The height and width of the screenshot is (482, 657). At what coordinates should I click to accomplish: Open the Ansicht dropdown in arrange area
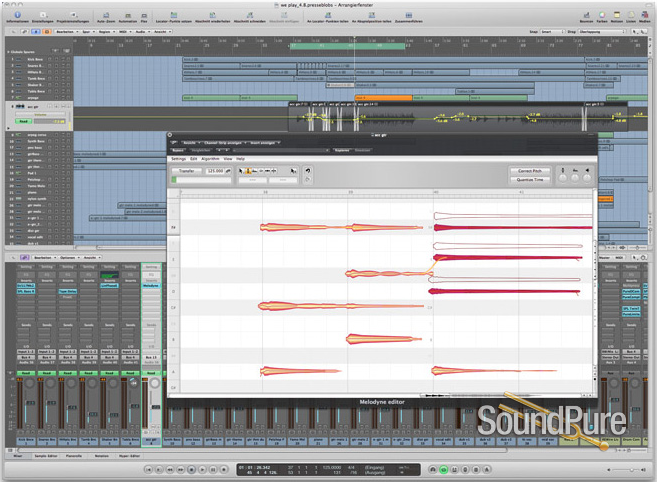[x=162, y=31]
